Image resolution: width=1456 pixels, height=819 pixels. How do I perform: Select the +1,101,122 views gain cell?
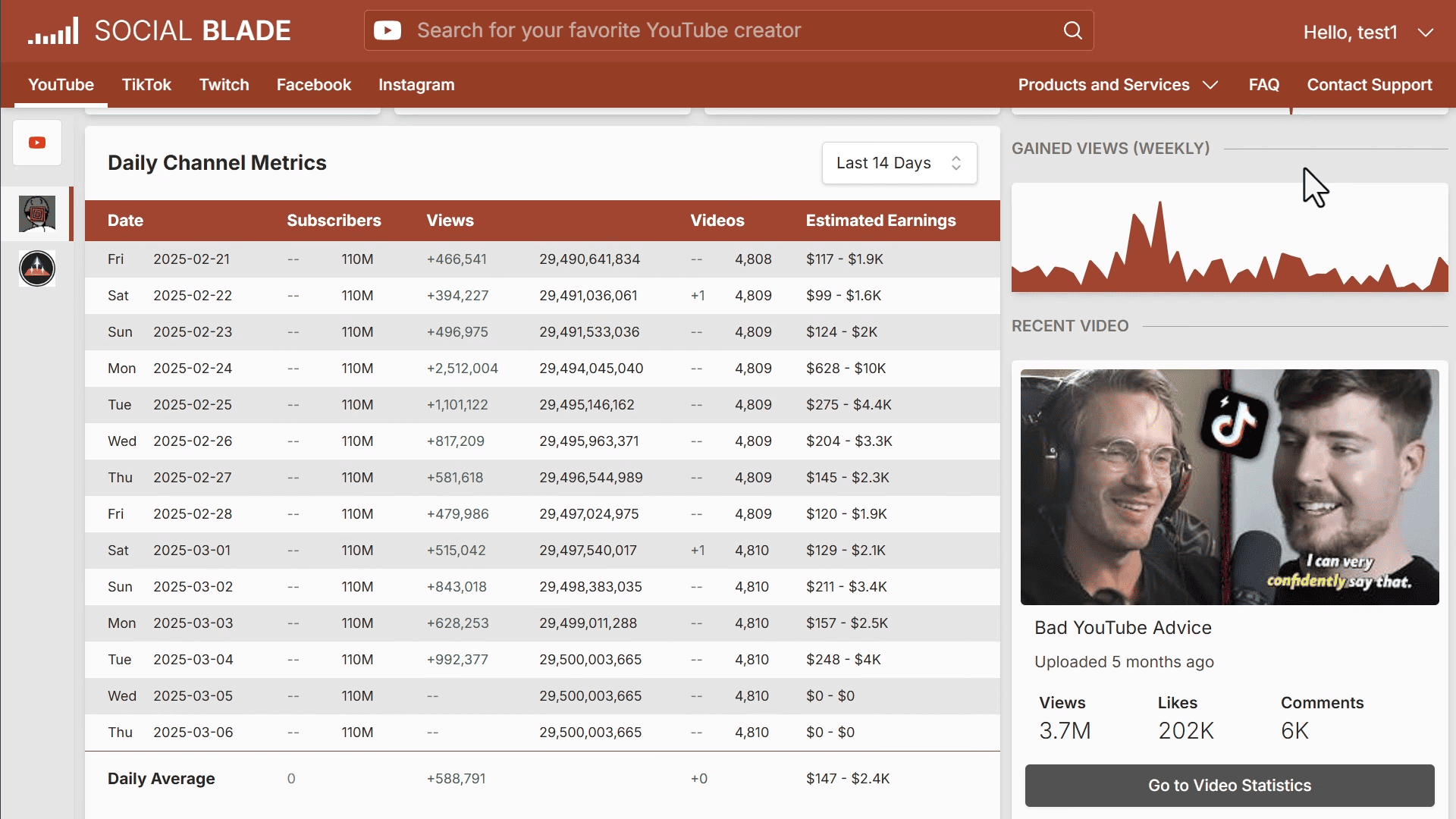pyautogui.click(x=457, y=405)
